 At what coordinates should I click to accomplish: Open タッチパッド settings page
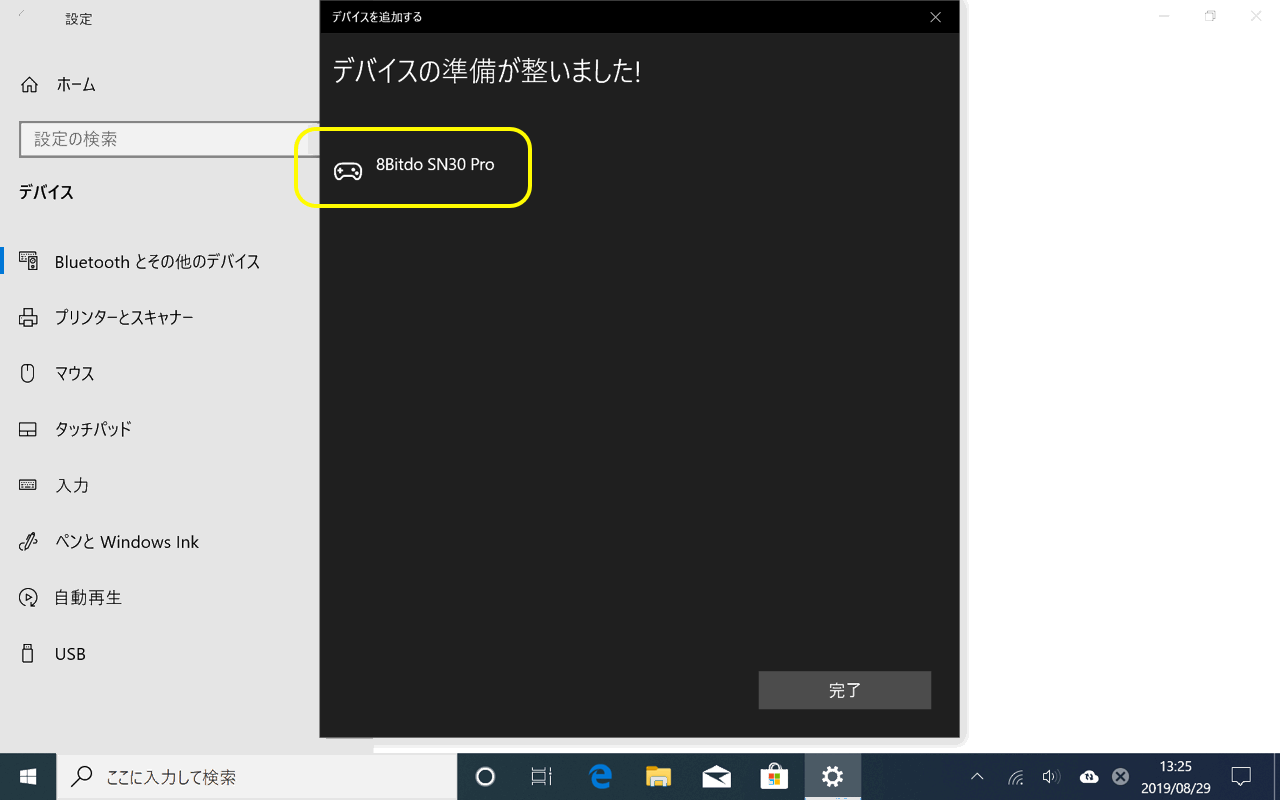point(93,430)
